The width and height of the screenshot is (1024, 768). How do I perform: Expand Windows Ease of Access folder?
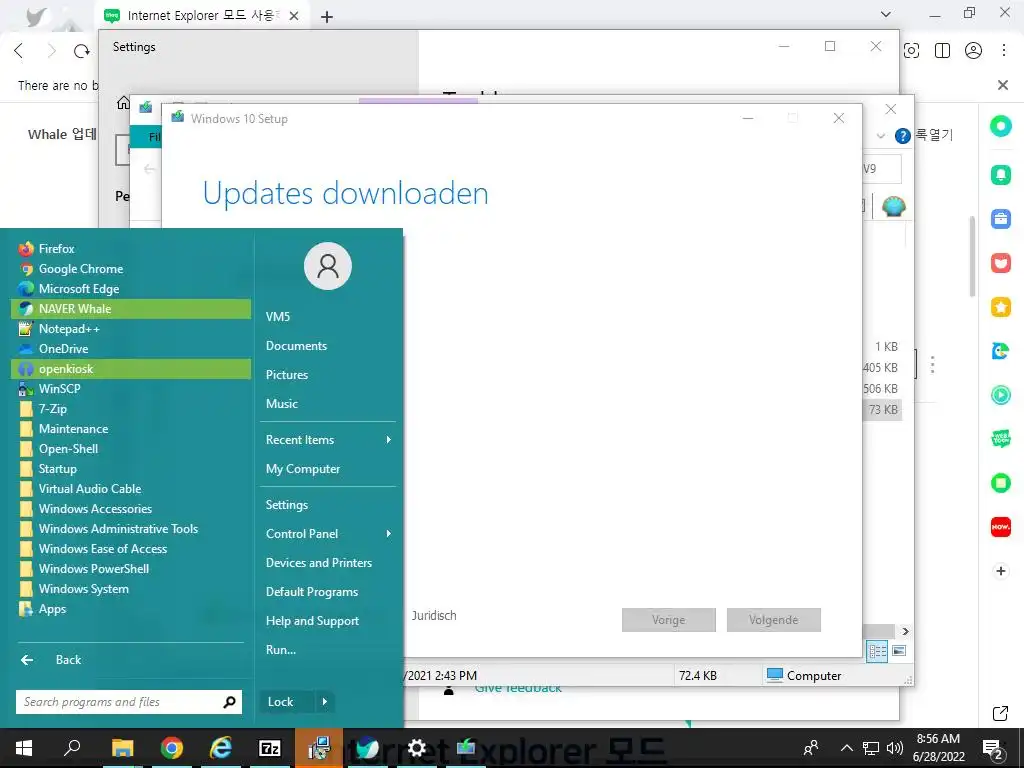(x=131, y=549)
